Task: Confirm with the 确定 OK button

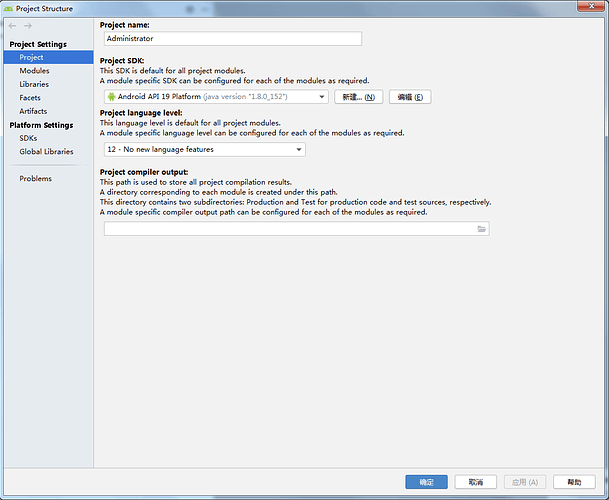Action: click(426, 482)
